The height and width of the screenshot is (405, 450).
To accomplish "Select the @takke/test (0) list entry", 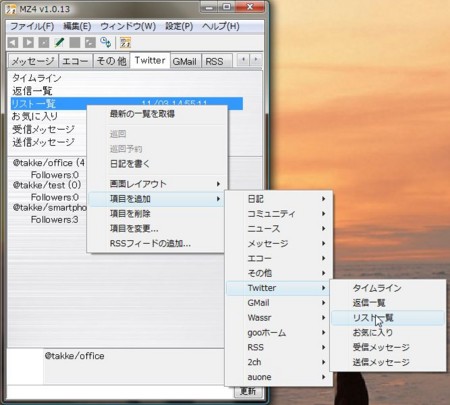I will coord(47,185).
